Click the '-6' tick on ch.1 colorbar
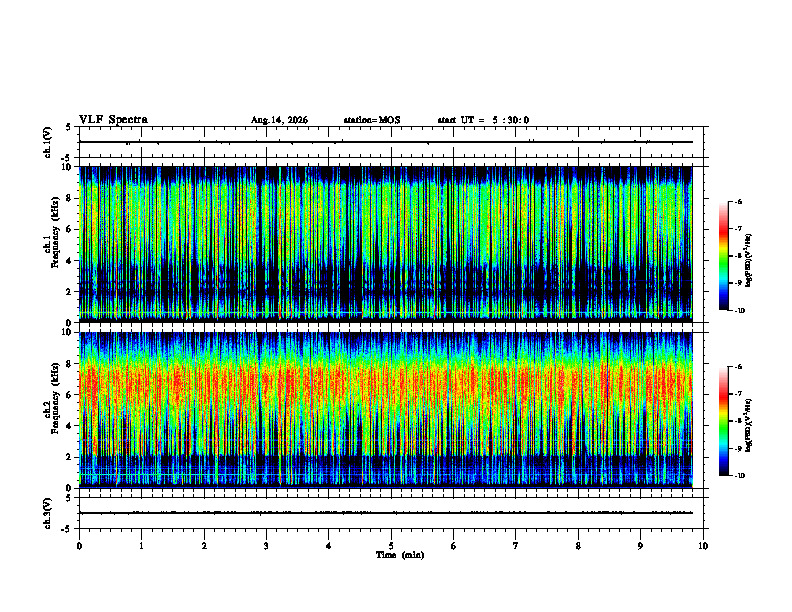Screen dimensions: 792x612 tap(737, 201)
